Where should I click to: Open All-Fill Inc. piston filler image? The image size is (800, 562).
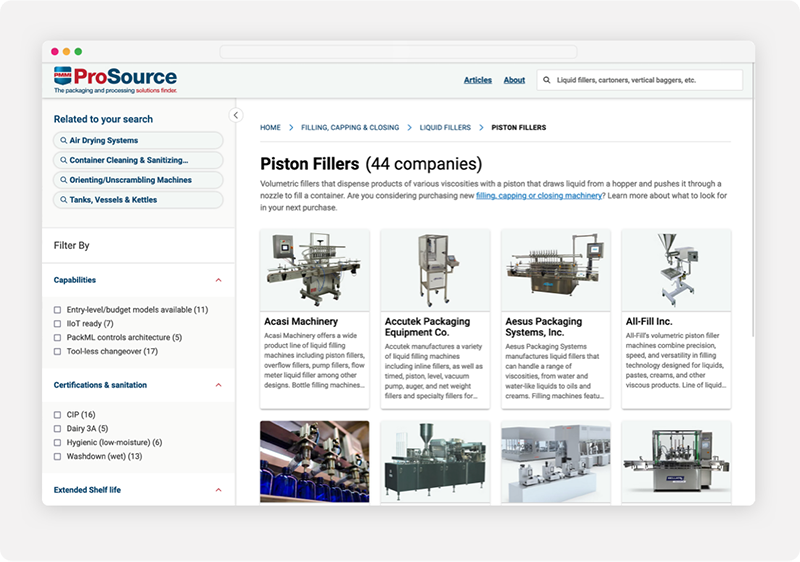pyautogui.click(x=676, y=270)
